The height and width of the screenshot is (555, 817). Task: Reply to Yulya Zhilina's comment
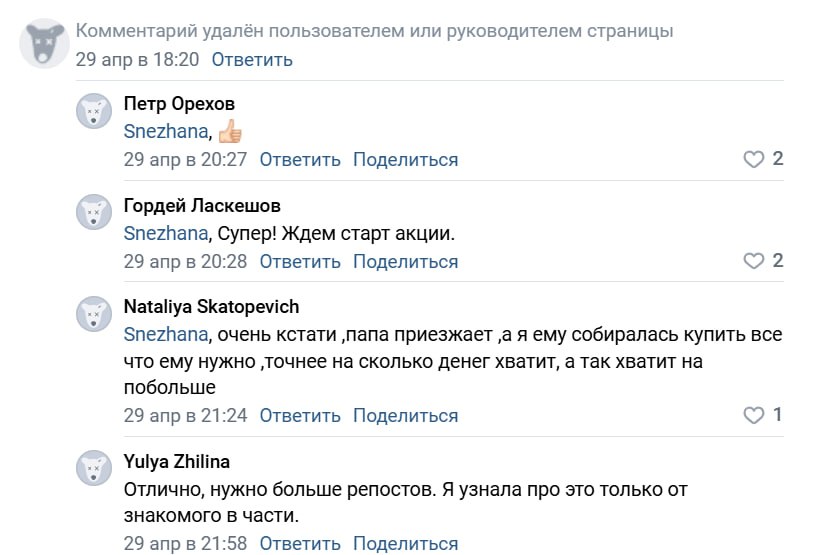pos(300,543)
